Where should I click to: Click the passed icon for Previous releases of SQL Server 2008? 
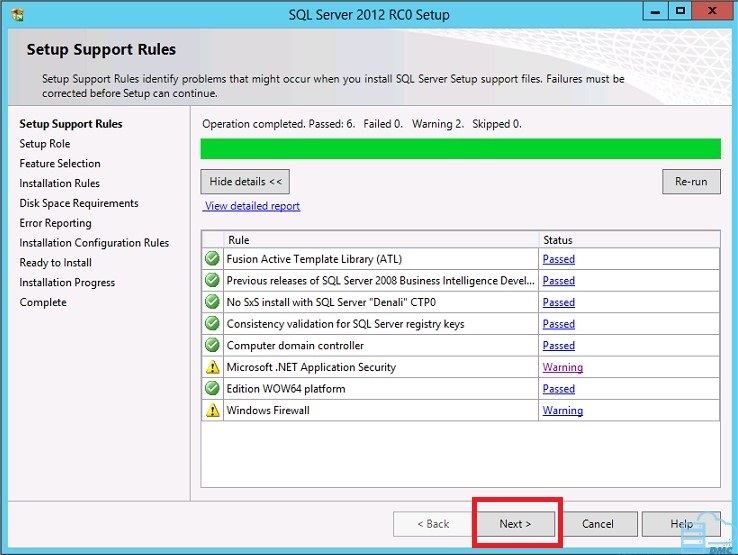tap(212, 280)
